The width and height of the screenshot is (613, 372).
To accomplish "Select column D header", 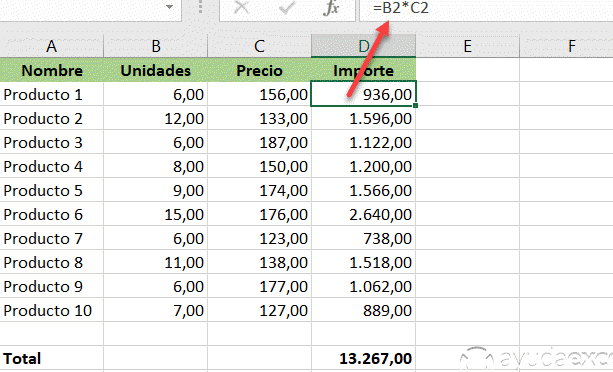I will coord(364,46).
